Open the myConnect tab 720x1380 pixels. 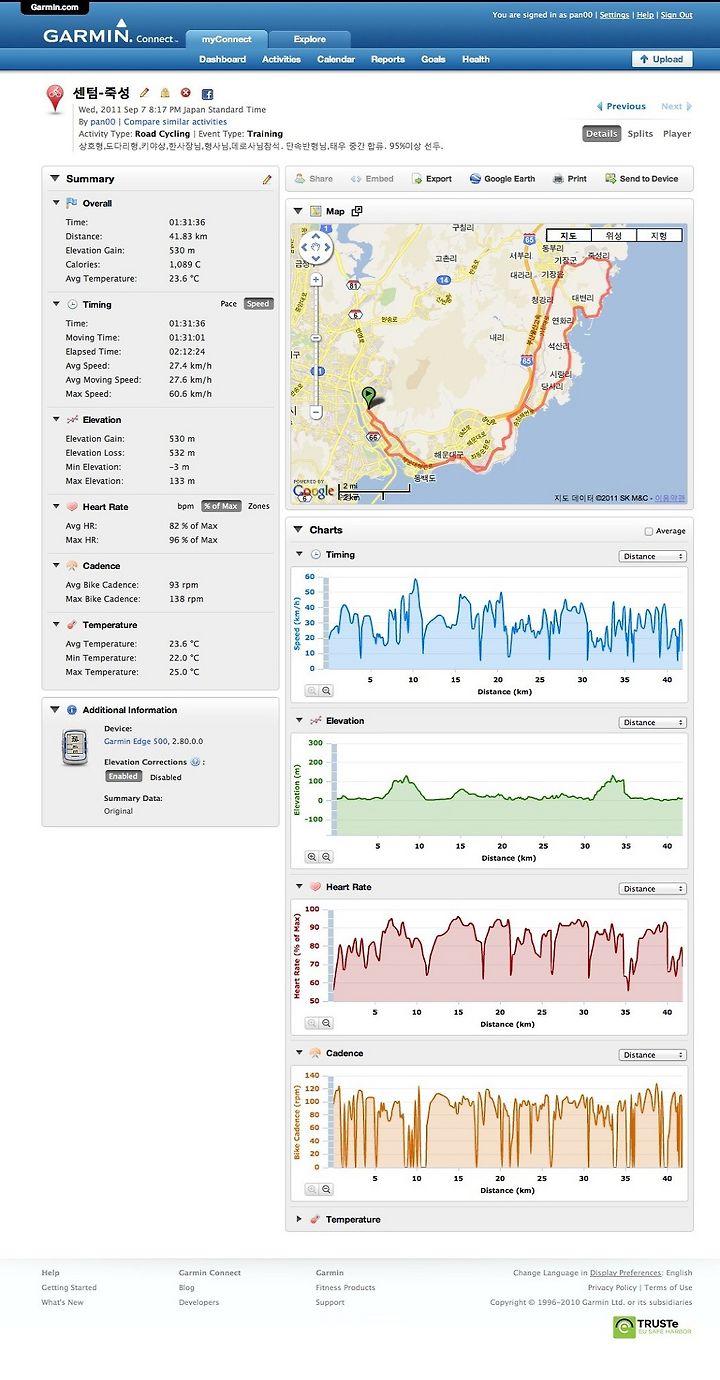click(x=225, y=39)
